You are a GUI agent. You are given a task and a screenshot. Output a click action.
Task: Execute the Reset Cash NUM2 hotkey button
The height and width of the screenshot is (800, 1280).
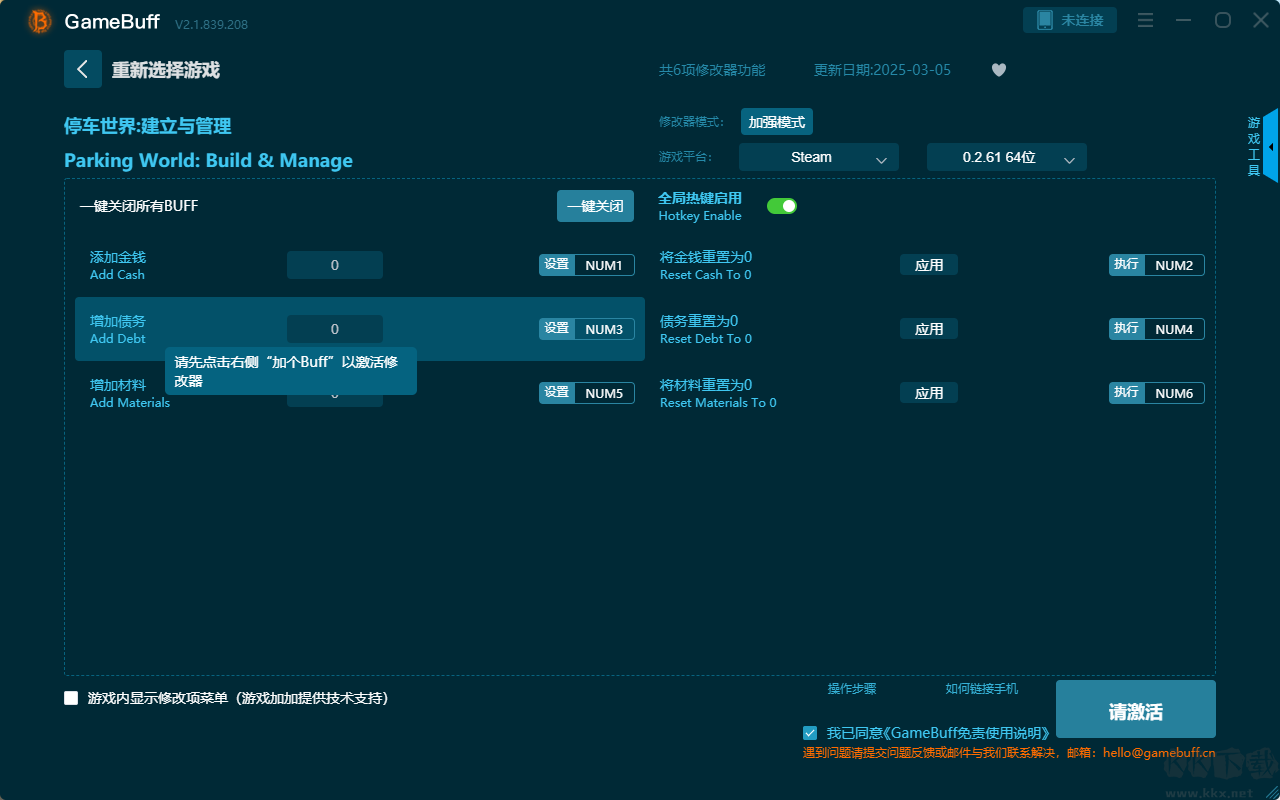(x=1126, y=265)
